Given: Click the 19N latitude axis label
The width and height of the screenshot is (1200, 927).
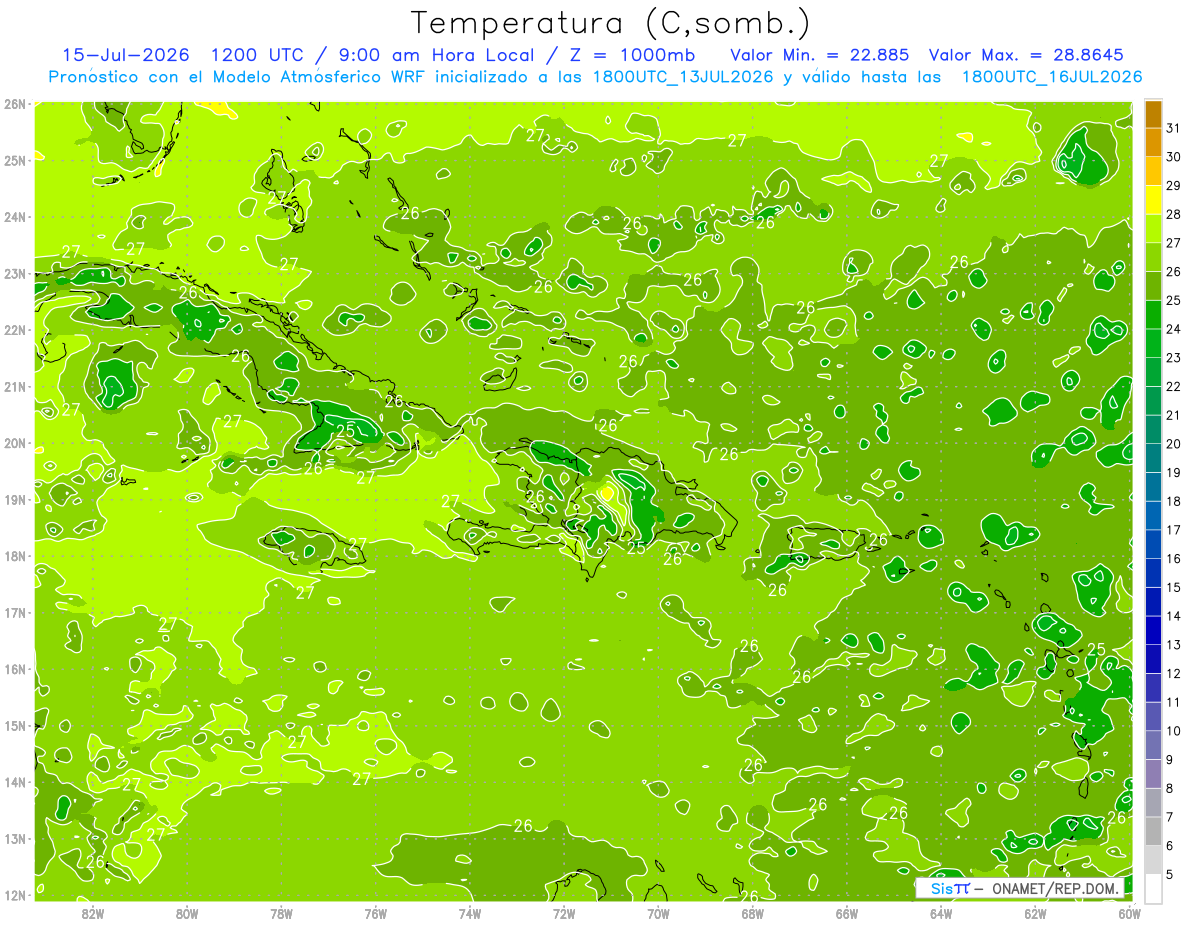Looking at the screenshot, I should (x=15, y=499).
